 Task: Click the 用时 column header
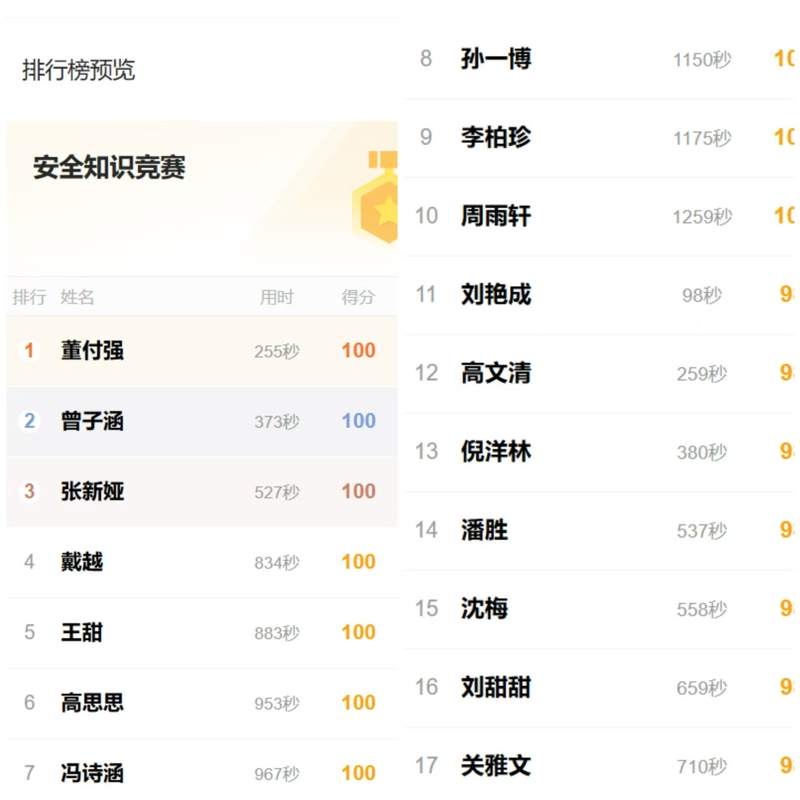coord(276,297)
